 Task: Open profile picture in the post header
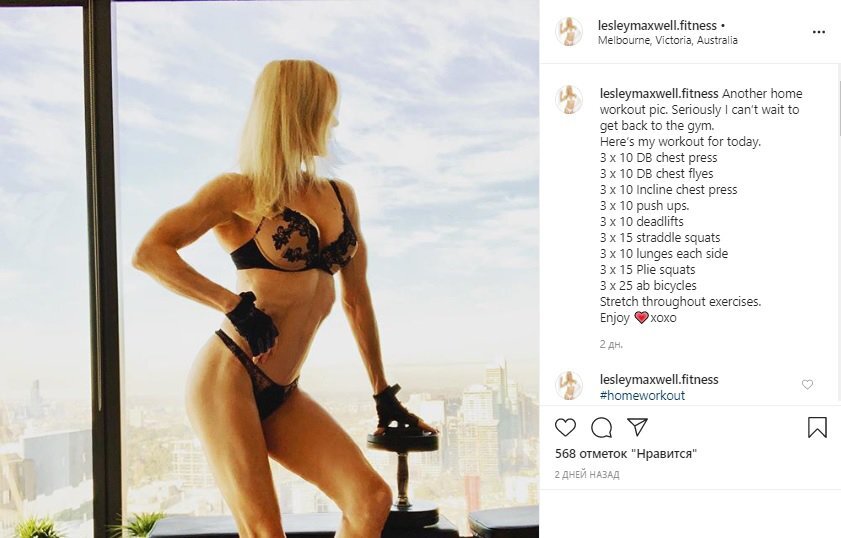point(569,32)
